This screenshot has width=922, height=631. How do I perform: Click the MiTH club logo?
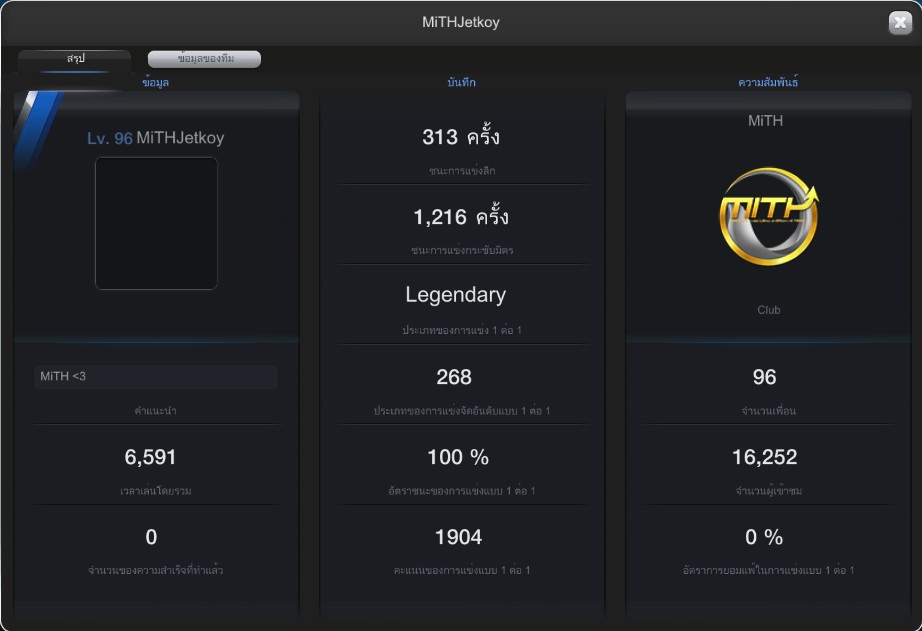(x=768, y=216)
